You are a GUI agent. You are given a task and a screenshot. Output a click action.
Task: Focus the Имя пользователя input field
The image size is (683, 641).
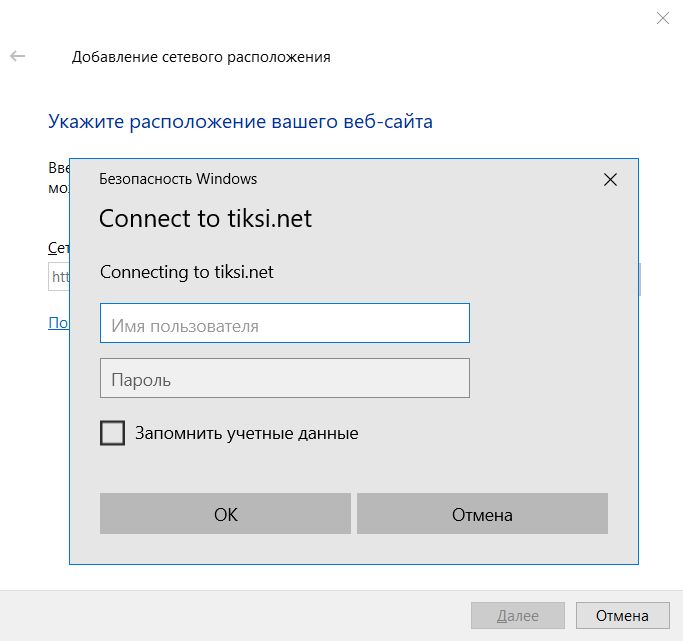pos(284,324)
